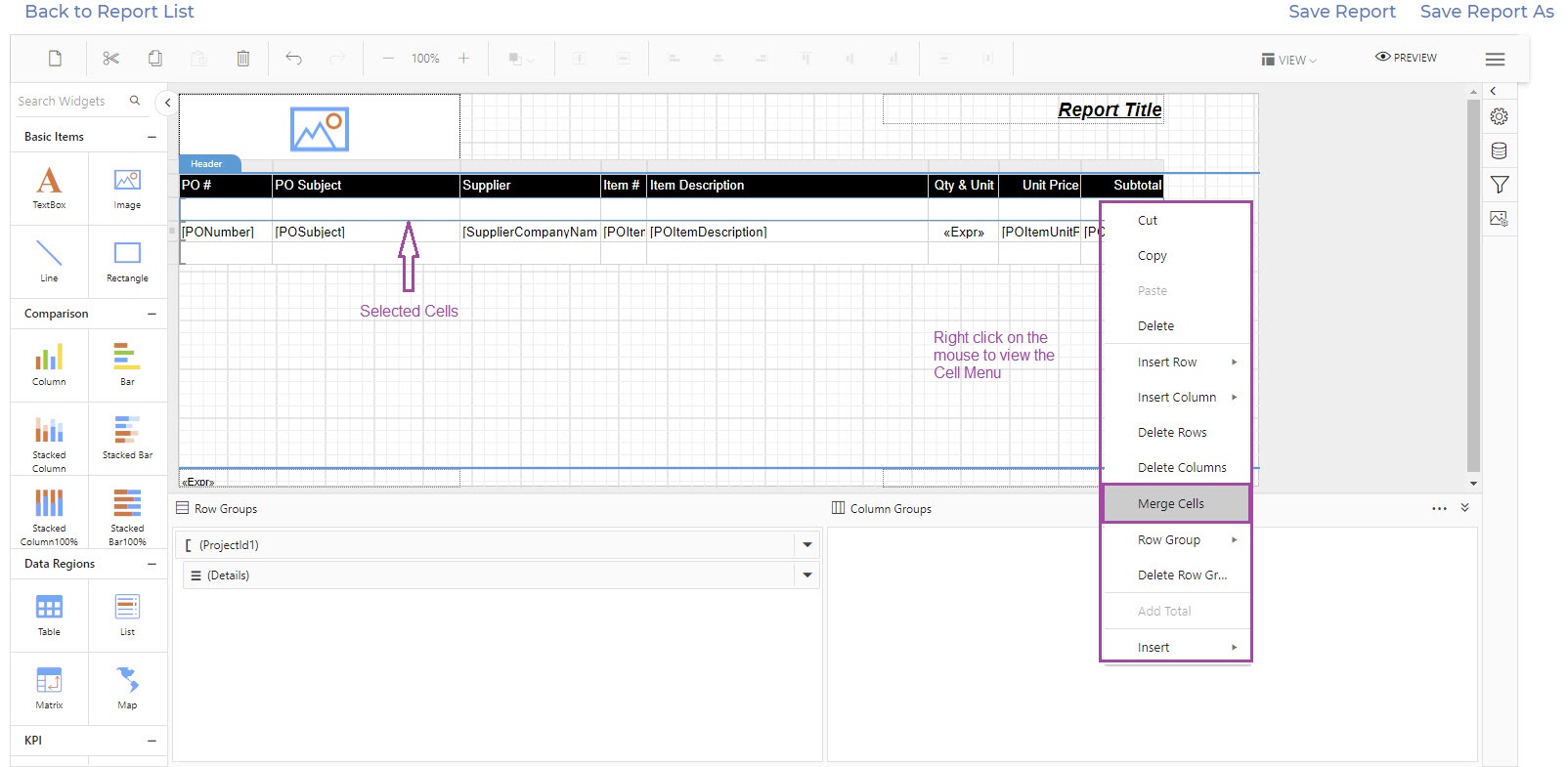
Task: Select the TextBox widget
Action: point(49,189)
